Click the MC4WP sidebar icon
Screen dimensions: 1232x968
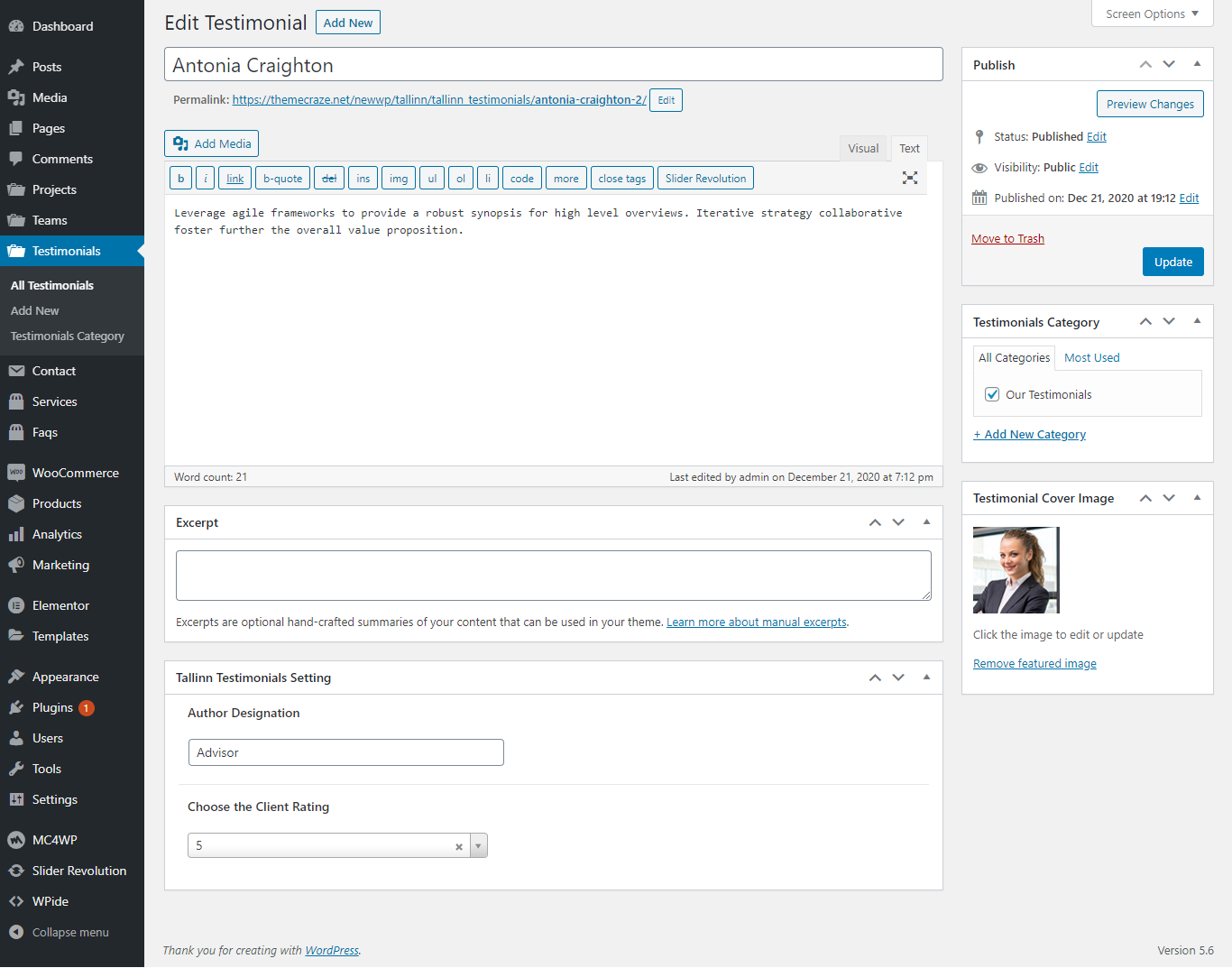pyautogui.click(x=16, y=840)
